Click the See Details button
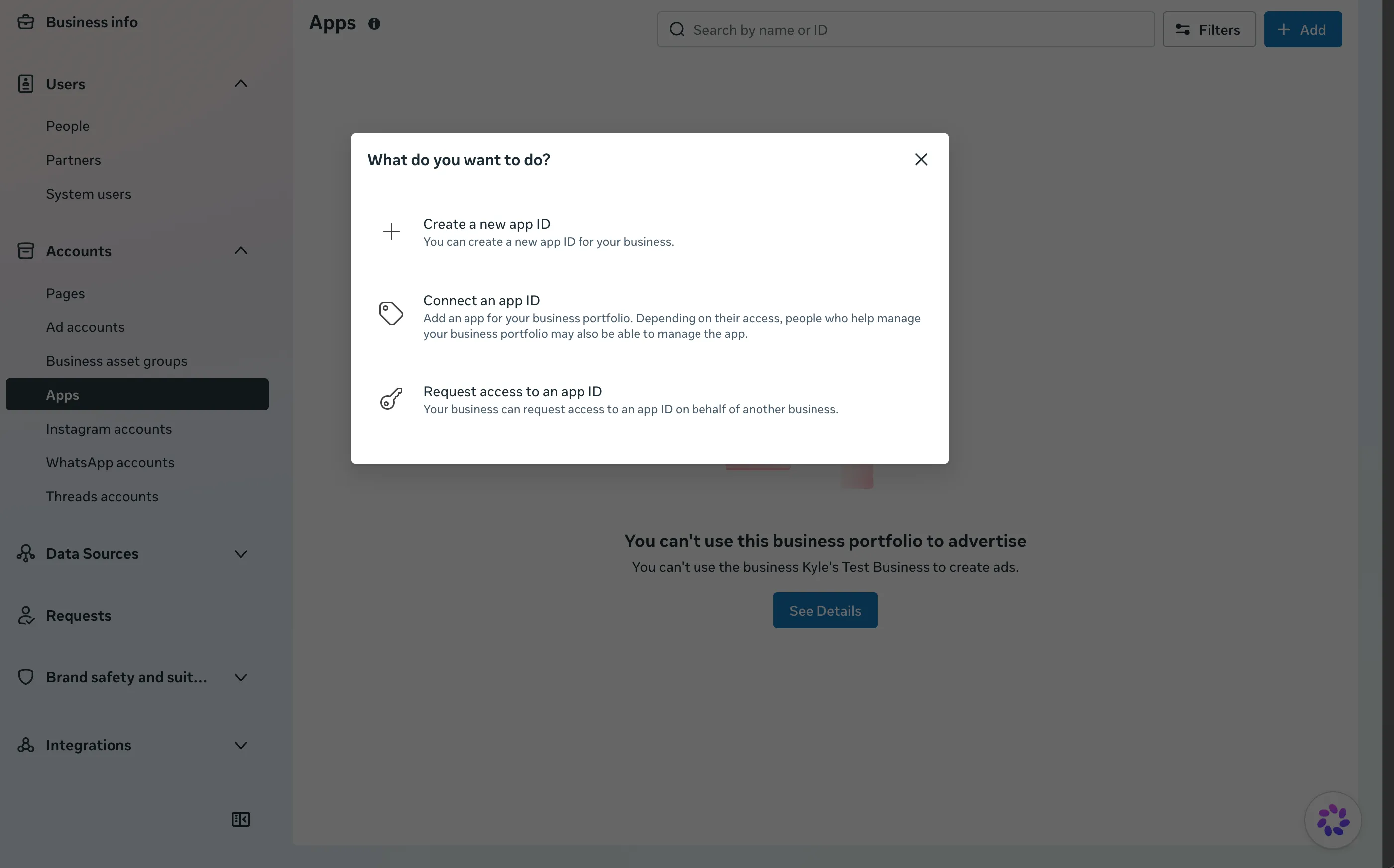Image resolution: width=1394 pixels, height=868 pixels. pyautogui.click(x=825, y=610)
